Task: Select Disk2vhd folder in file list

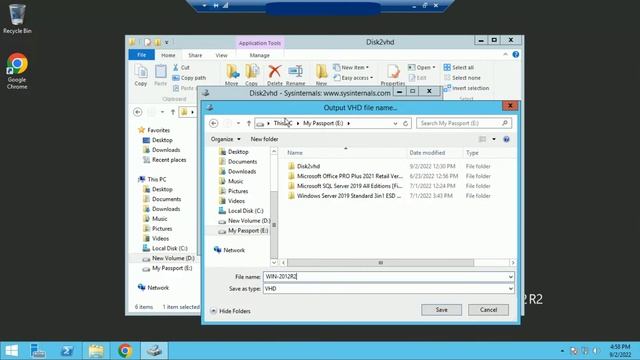Action: point(308,166)
